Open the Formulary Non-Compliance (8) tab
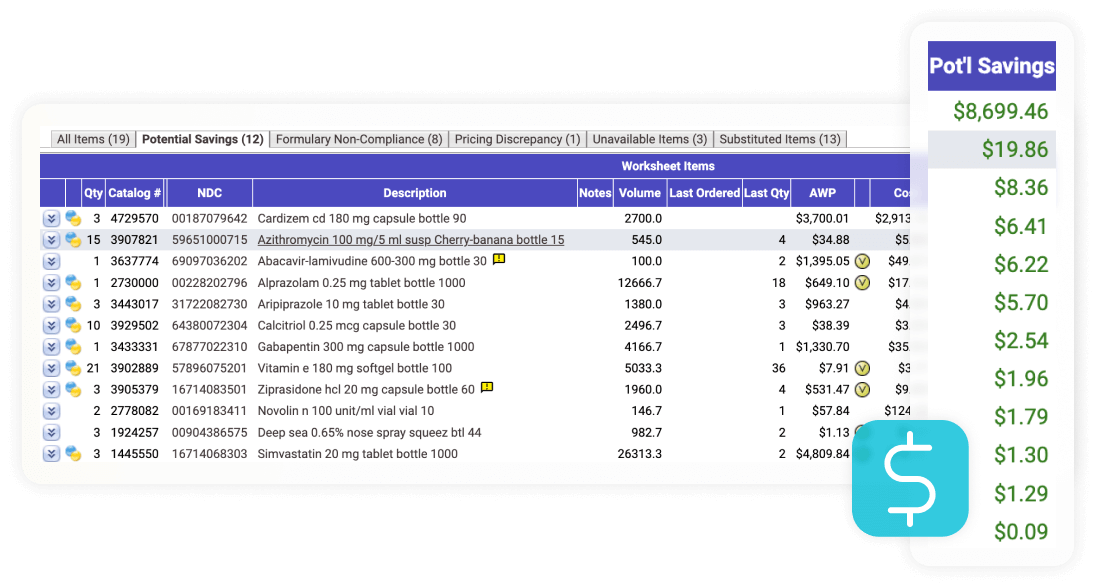The image size is (1095, 587). click(x=359, y=139)
